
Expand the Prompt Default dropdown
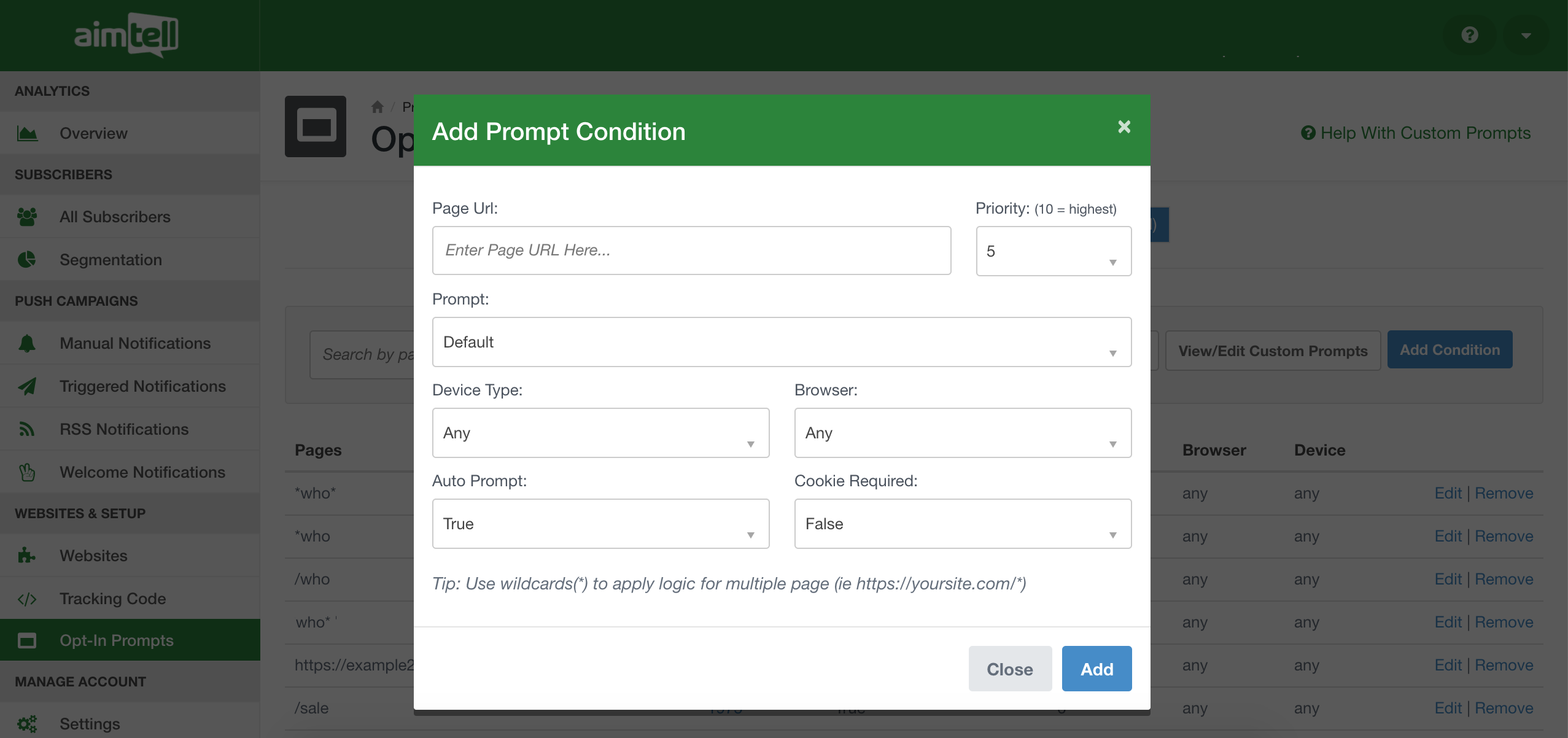click(x=781, y=342)
